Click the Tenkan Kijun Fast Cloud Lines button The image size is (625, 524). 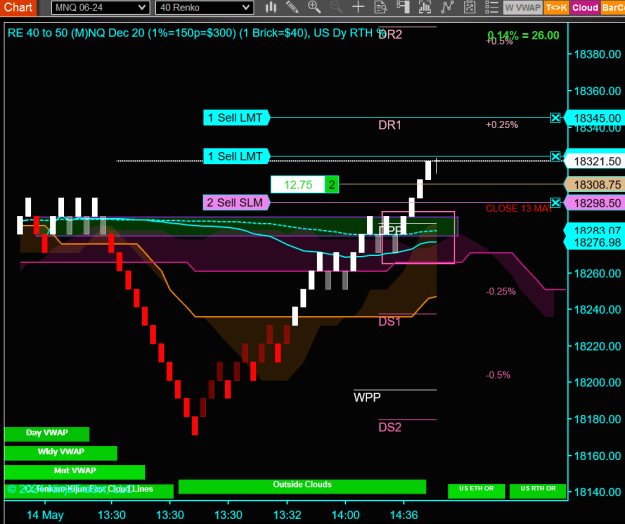(89, 491)
